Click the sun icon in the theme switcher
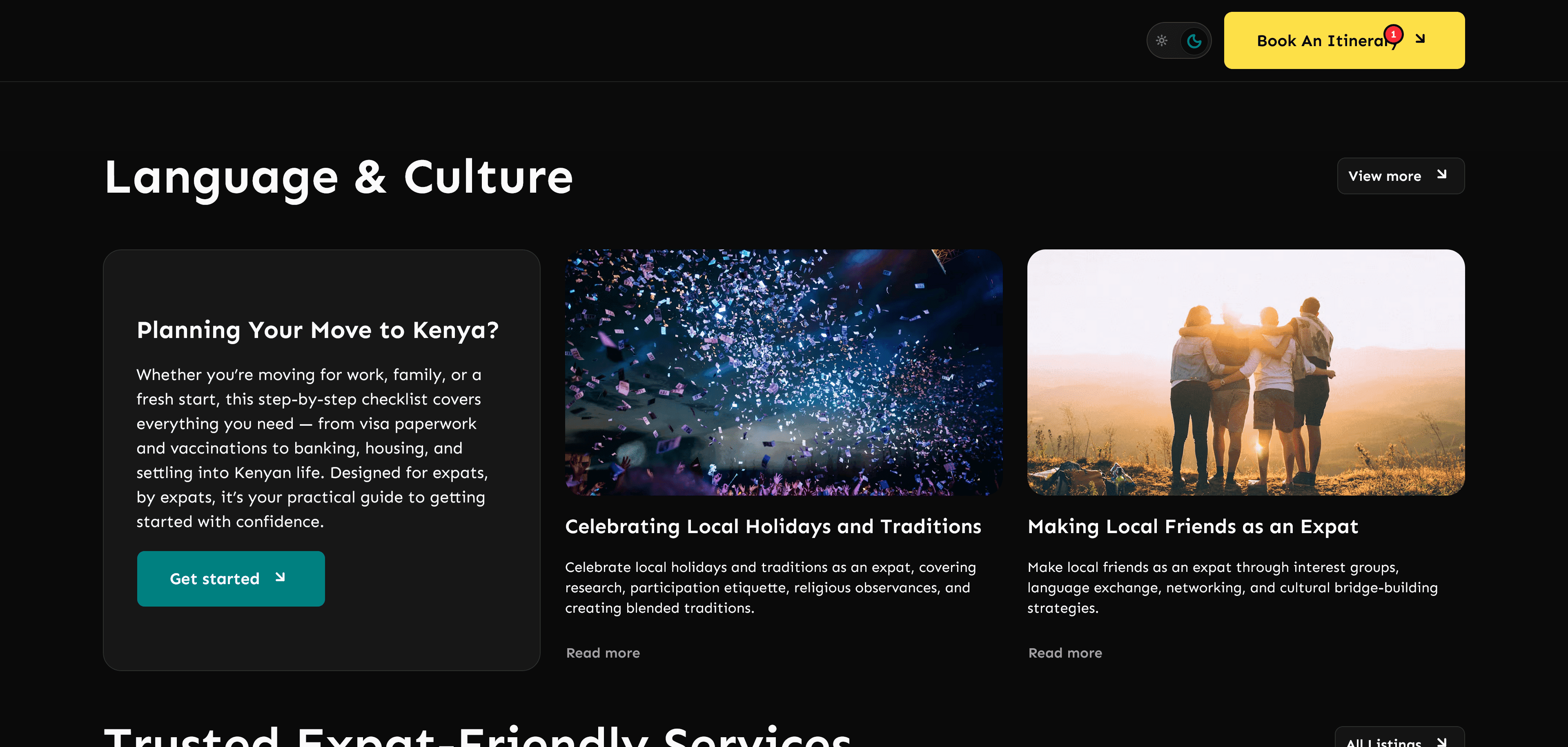1568x747 pixels. tap(1161, 41)
